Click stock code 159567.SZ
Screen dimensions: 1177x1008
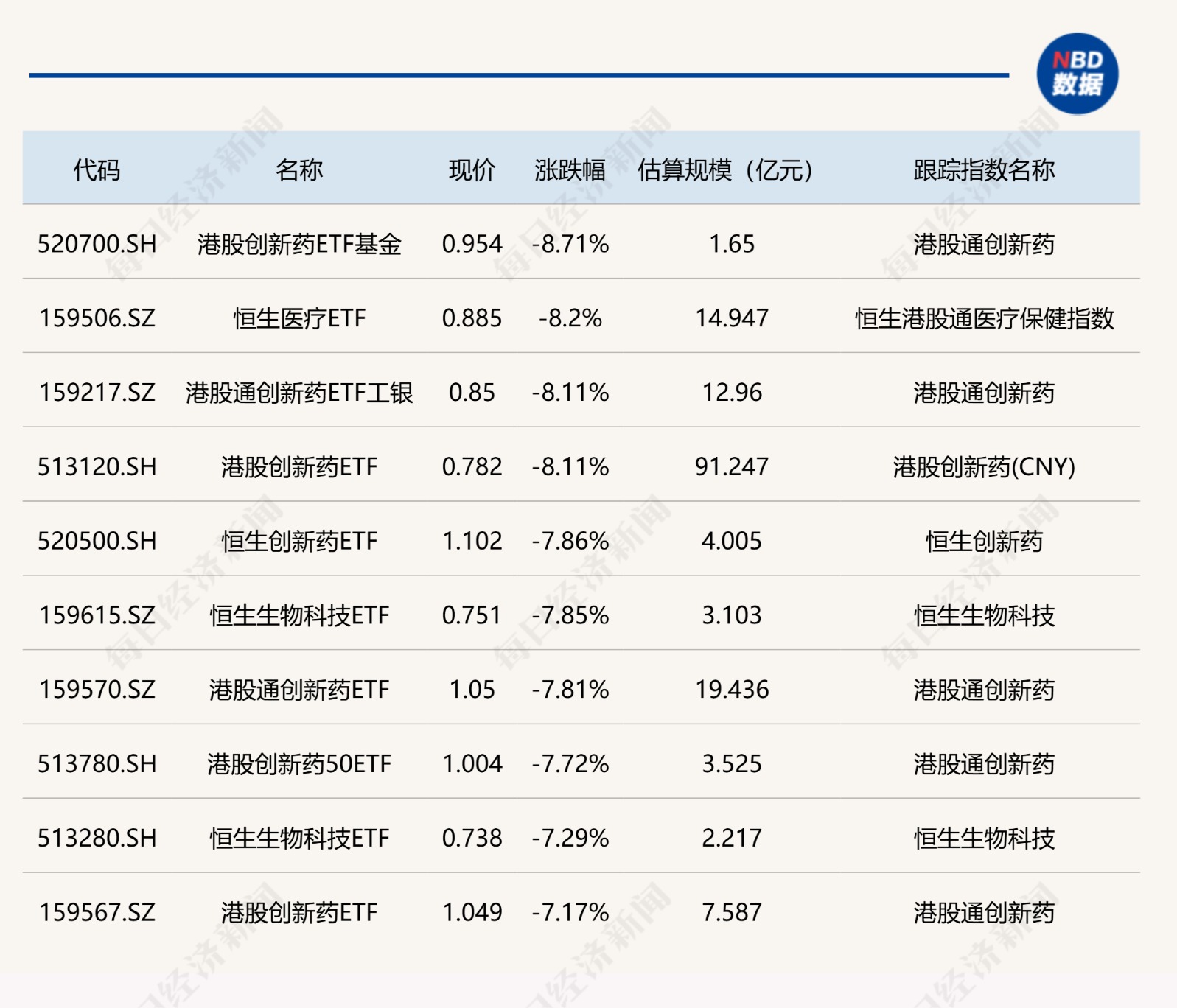point(97,913)
